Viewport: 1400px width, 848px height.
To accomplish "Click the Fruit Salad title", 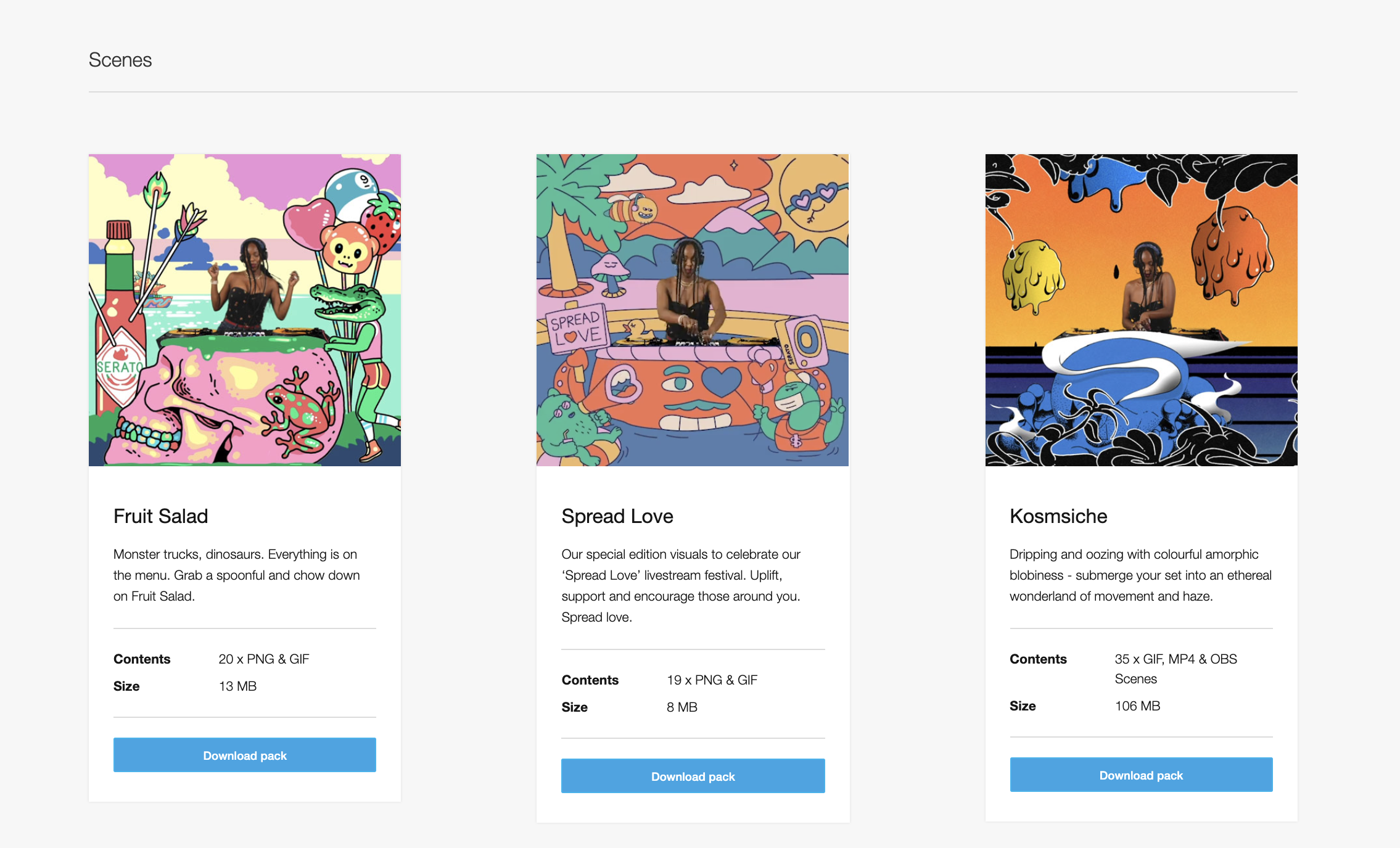I will tap(161, 516).
